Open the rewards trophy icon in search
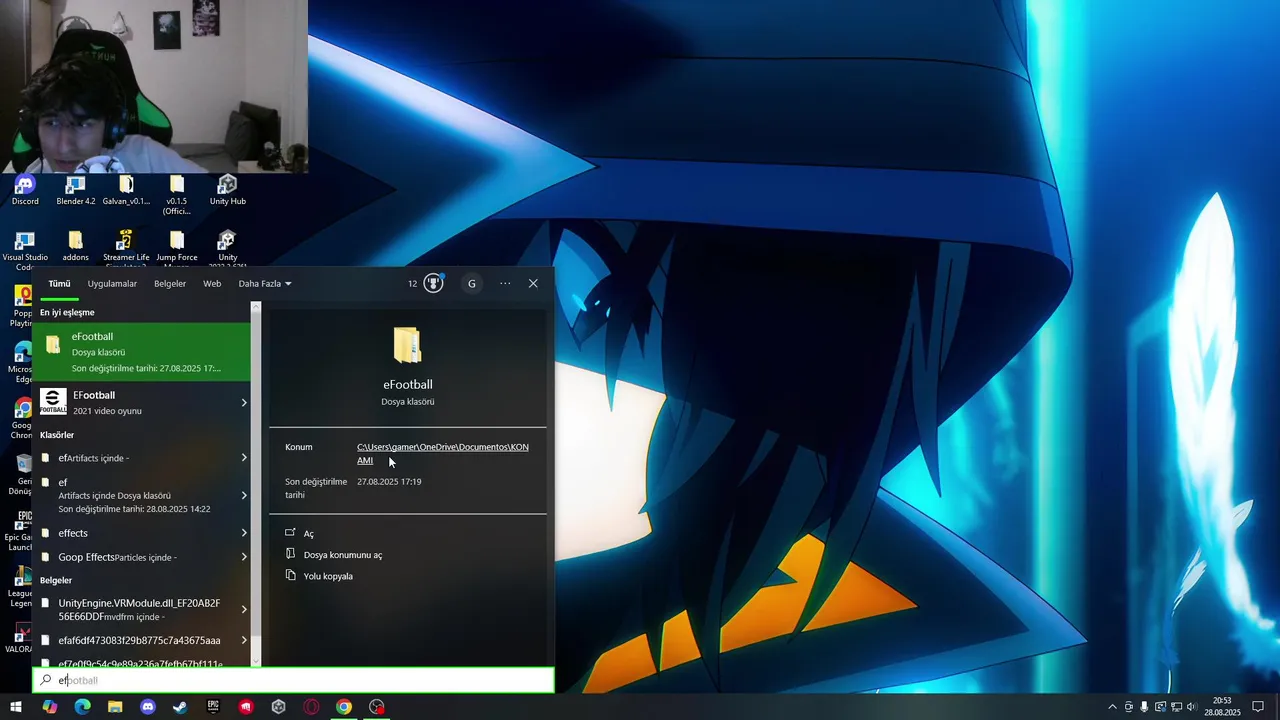The width and height of the screenshot is (1280, 720). 433,283
